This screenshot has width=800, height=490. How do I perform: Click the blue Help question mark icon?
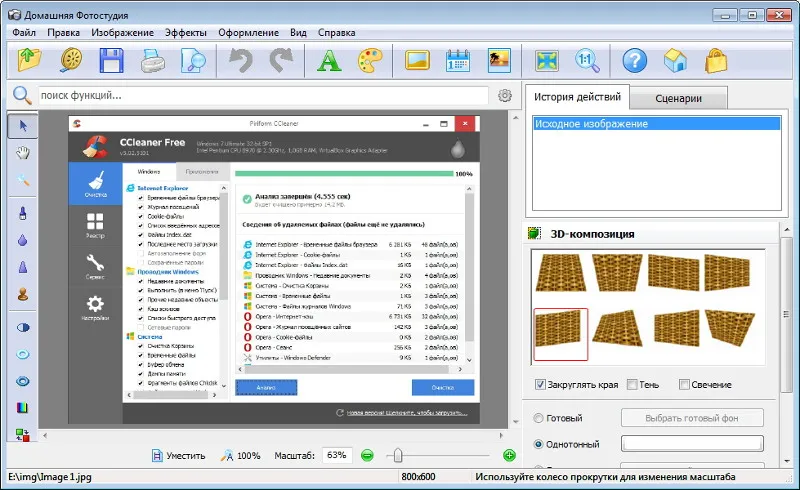pyautogui.click(x=635, y=60)
